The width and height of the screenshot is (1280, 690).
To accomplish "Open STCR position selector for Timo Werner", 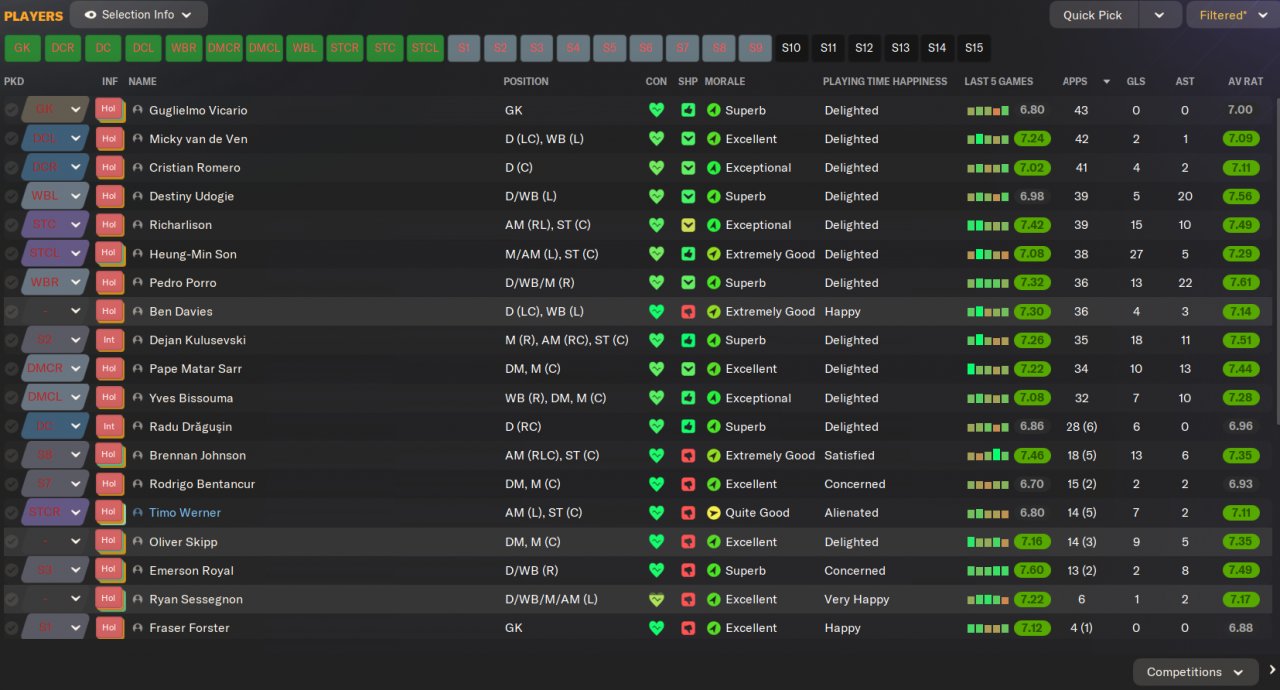I will (55, 513).
